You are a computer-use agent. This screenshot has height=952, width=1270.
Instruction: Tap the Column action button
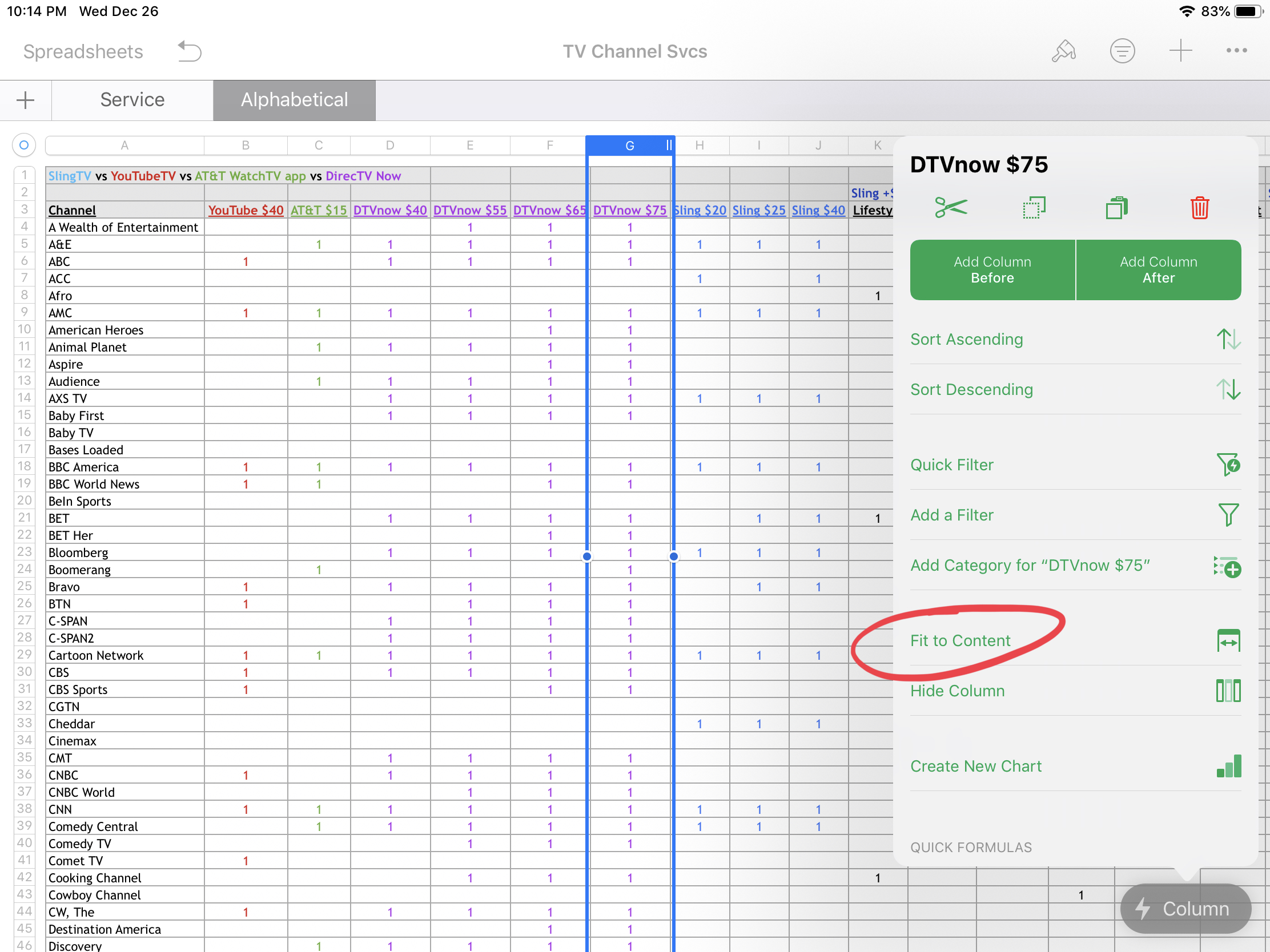click(1185, 909)
